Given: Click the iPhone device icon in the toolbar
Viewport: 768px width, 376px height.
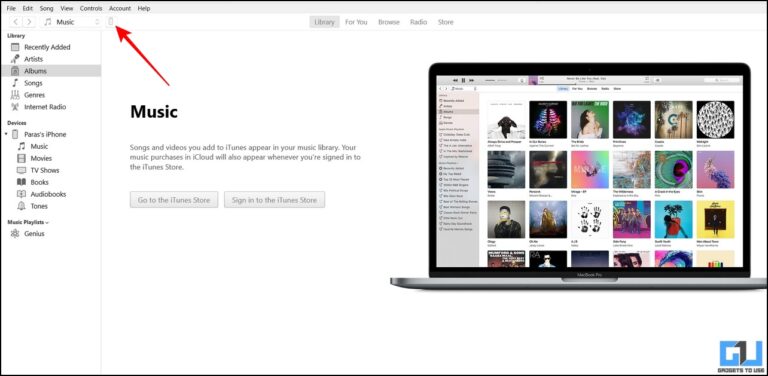Looking at the screenshot, I should (111, 22).
